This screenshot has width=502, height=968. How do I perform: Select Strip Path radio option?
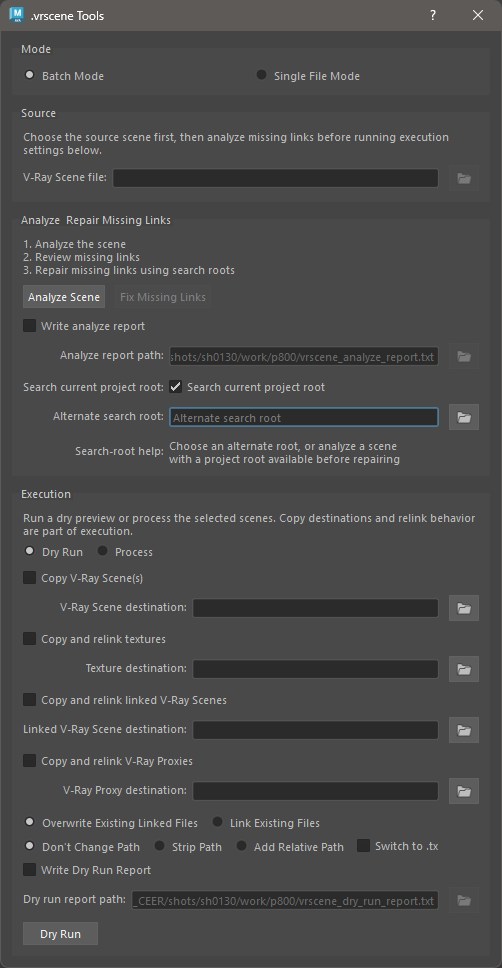point(159,846)
